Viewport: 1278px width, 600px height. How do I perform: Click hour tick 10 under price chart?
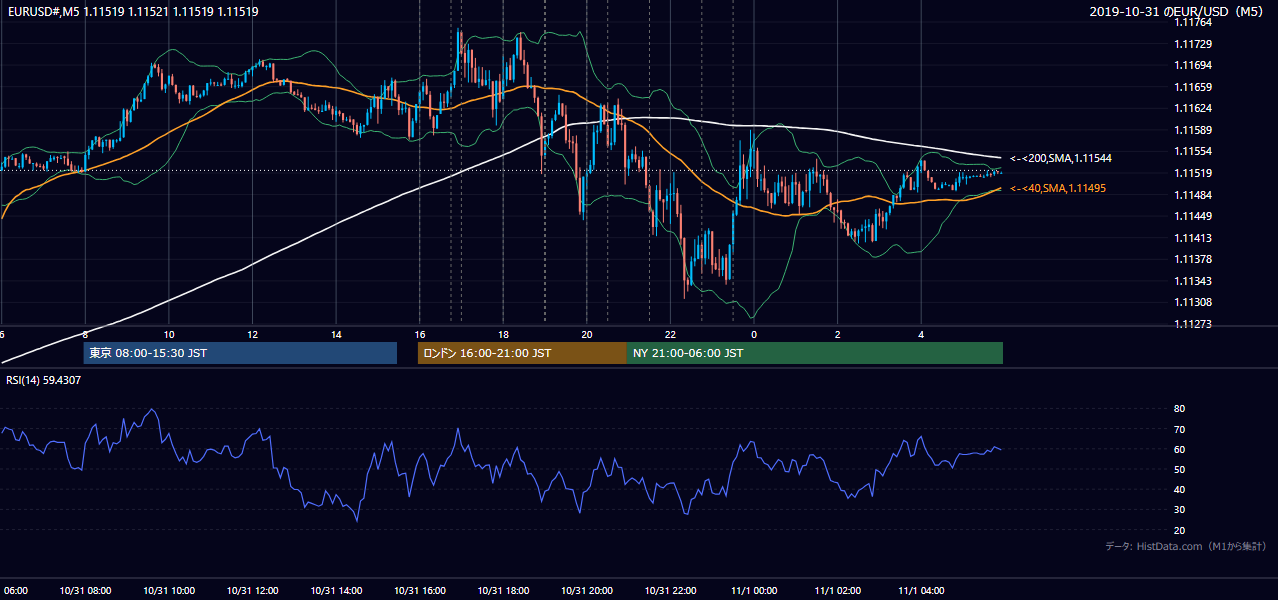pyautogui.click(x=169, y=335)
